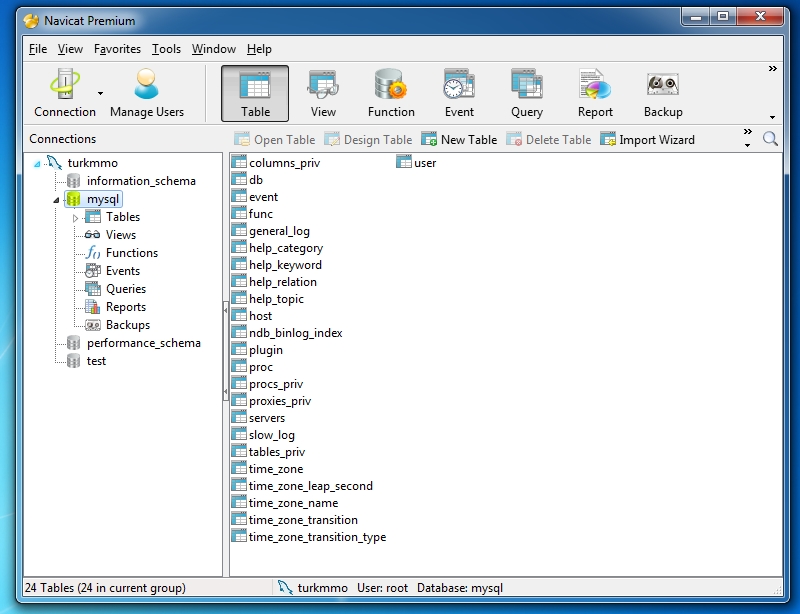Screen dimensions: 800x614
Task: Expand the Tables tree node
Action: (76, 218)
